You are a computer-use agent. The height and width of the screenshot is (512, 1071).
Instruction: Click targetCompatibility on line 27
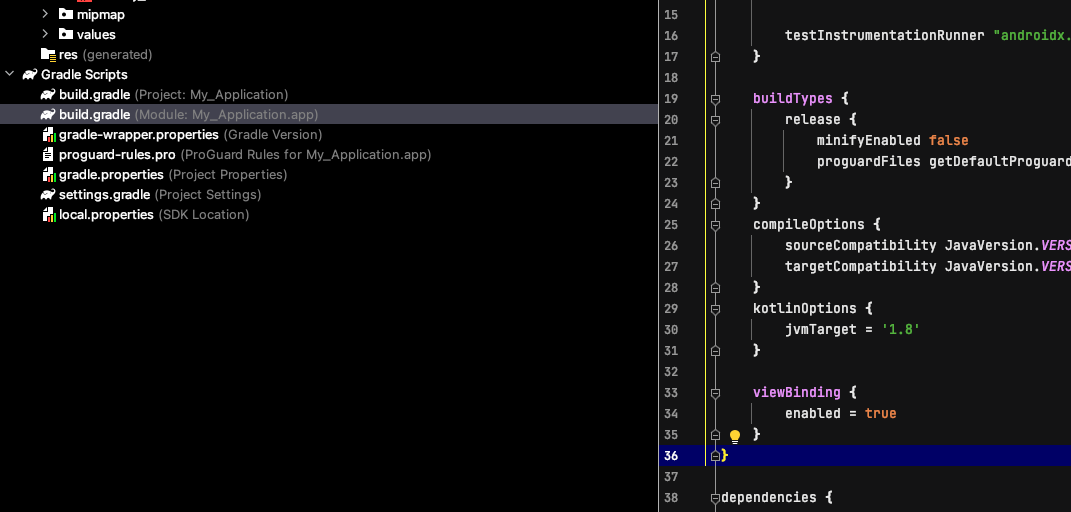861,266
